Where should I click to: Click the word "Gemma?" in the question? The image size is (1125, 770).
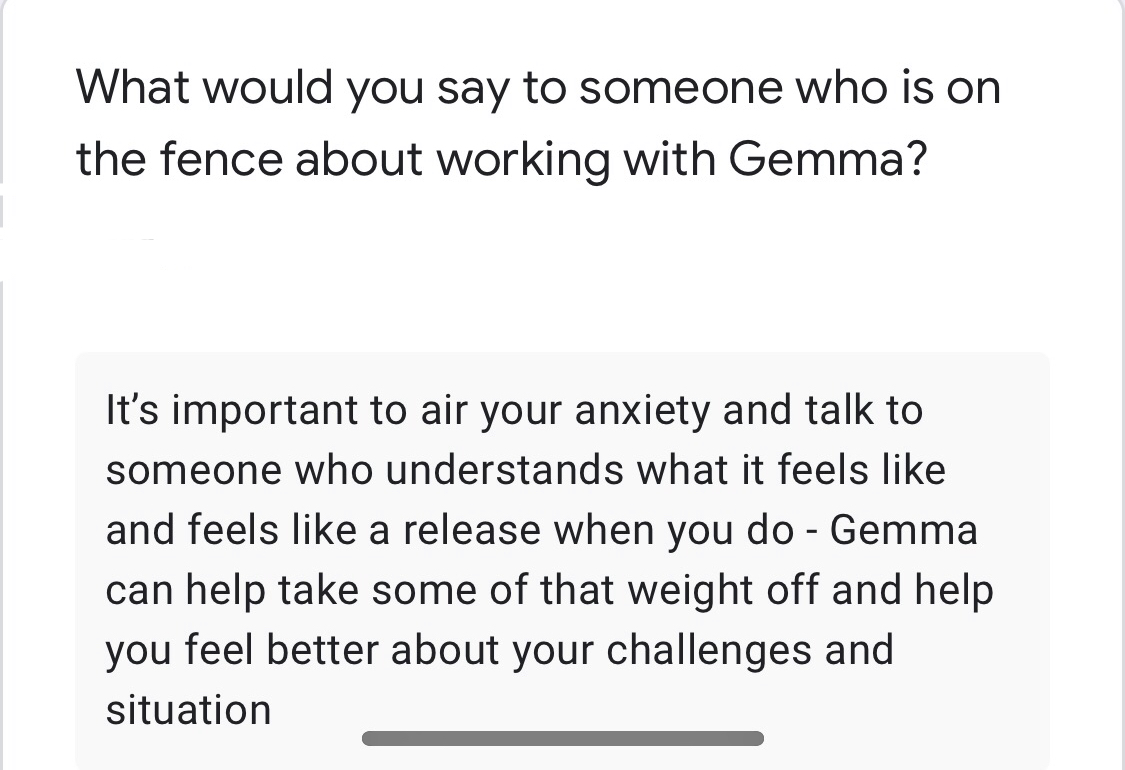point(825,160)
